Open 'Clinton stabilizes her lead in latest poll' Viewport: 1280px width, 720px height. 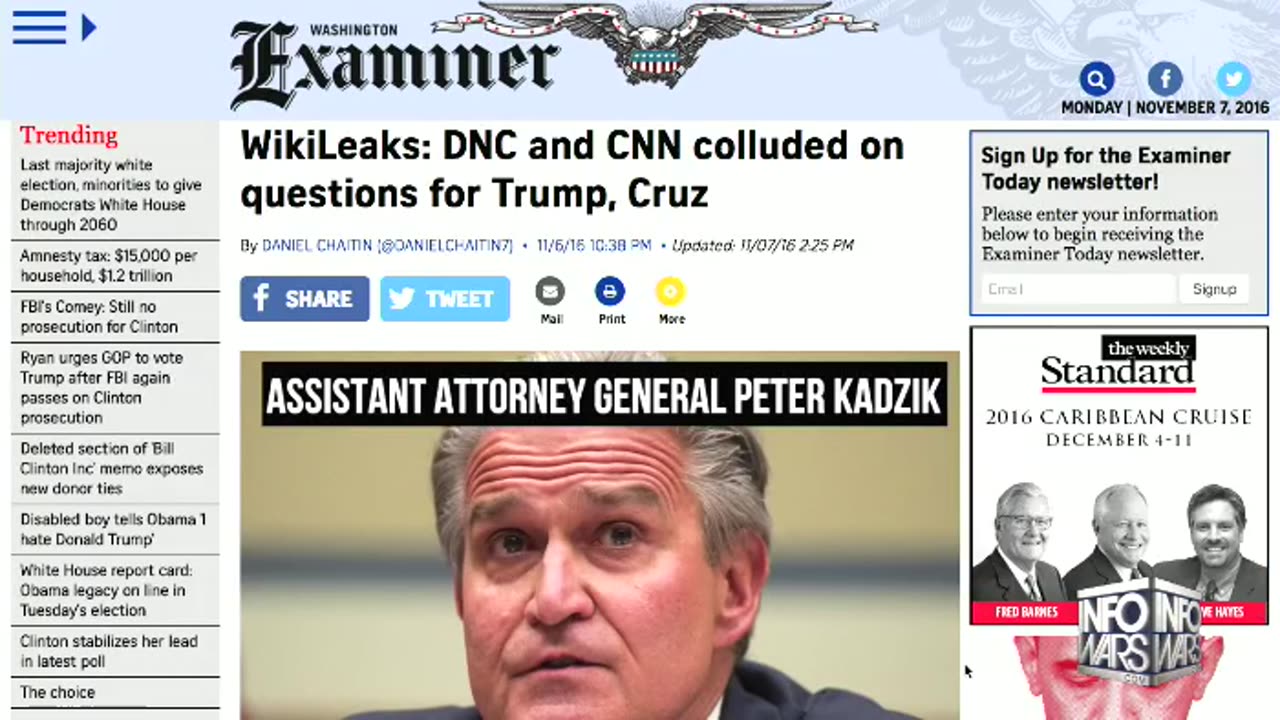(109, 651)
